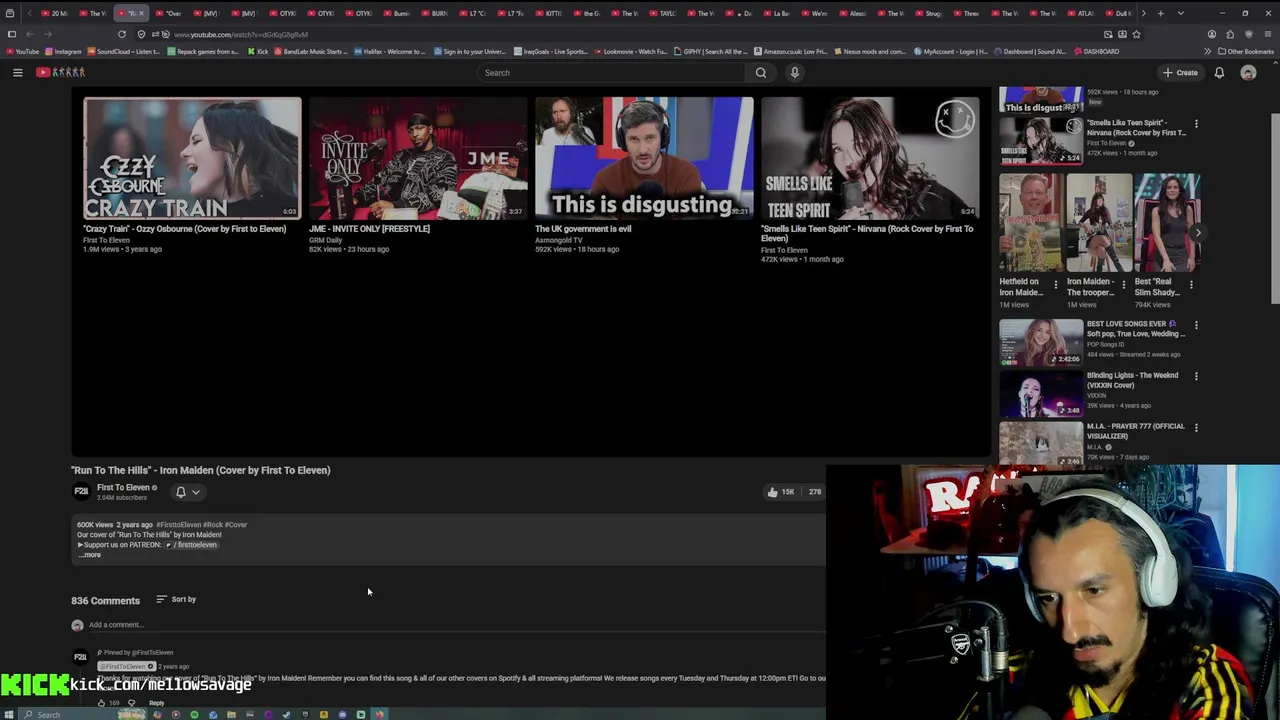Open the Best Real Slim Shady short thumbnail
The image size is (1280, 720).
click(1167, 223)
